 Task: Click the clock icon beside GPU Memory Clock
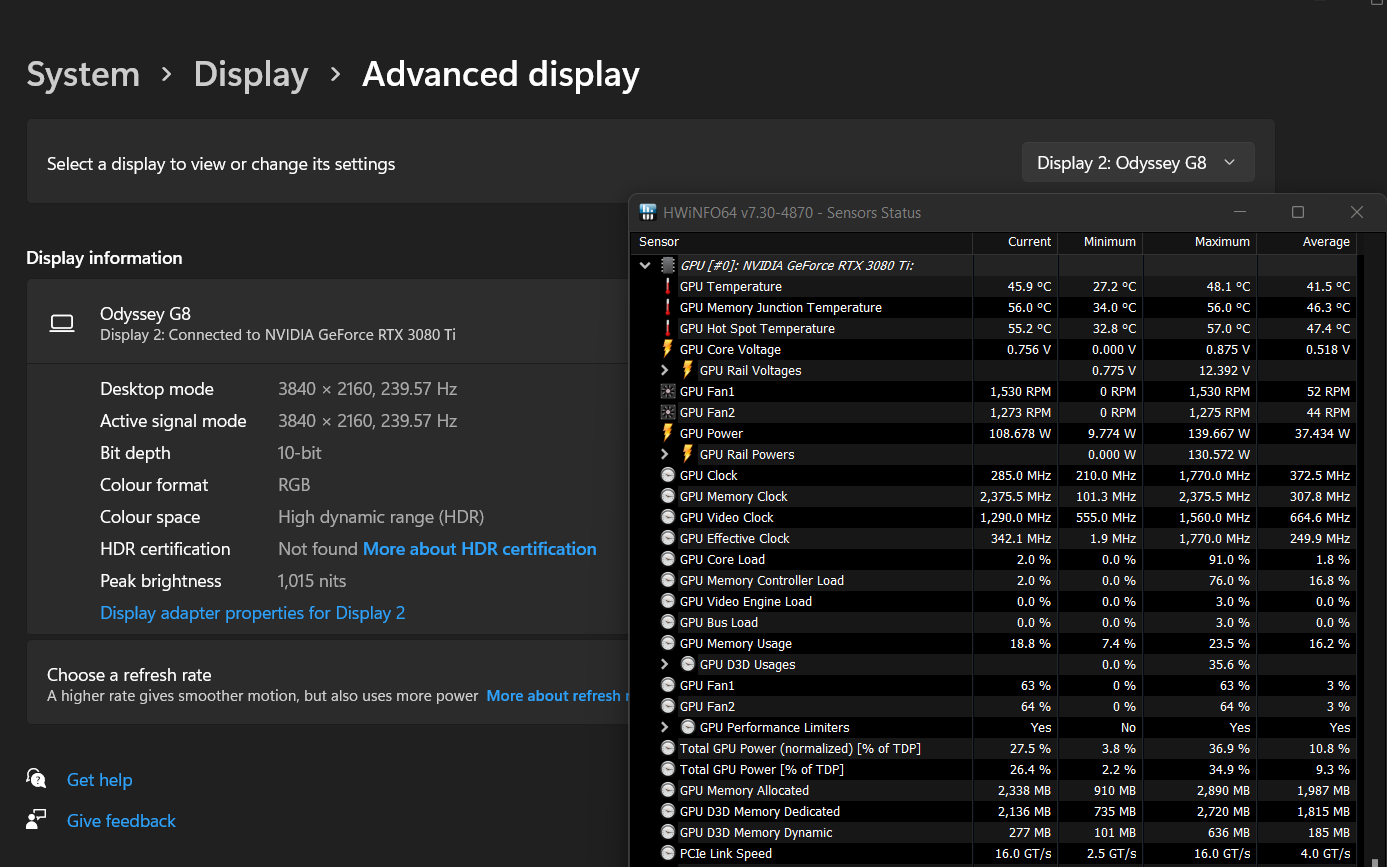[668, 496]
